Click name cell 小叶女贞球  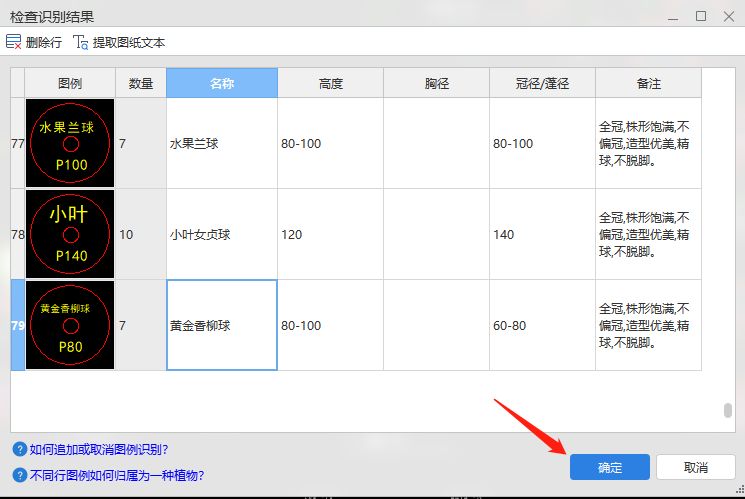click(222, 234)
